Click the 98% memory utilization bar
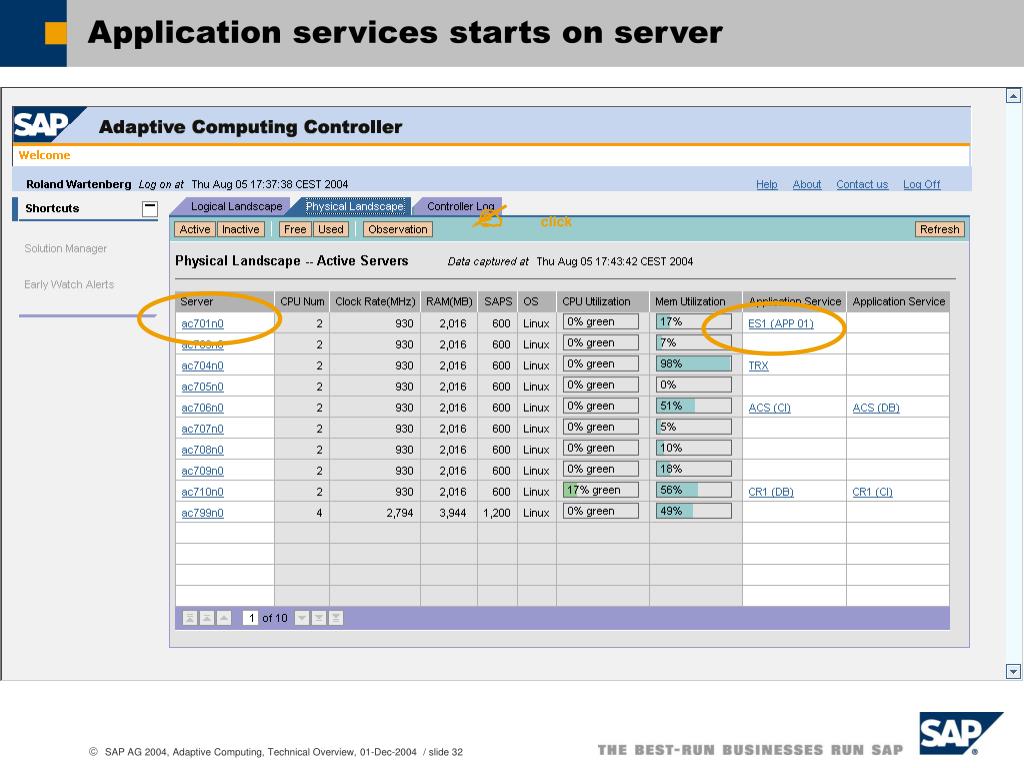The image size is (1024, 768). tap(694, 364)
